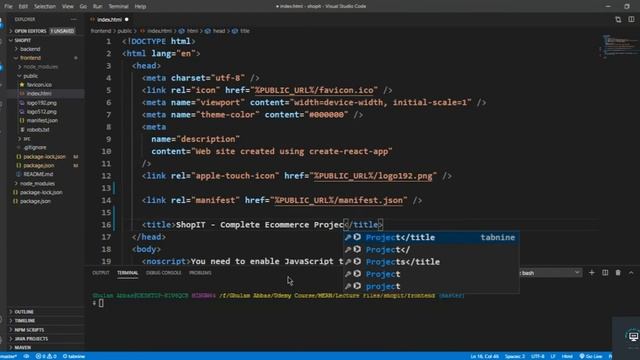Collapse the SHOPIT root folder

click(22, 40)
